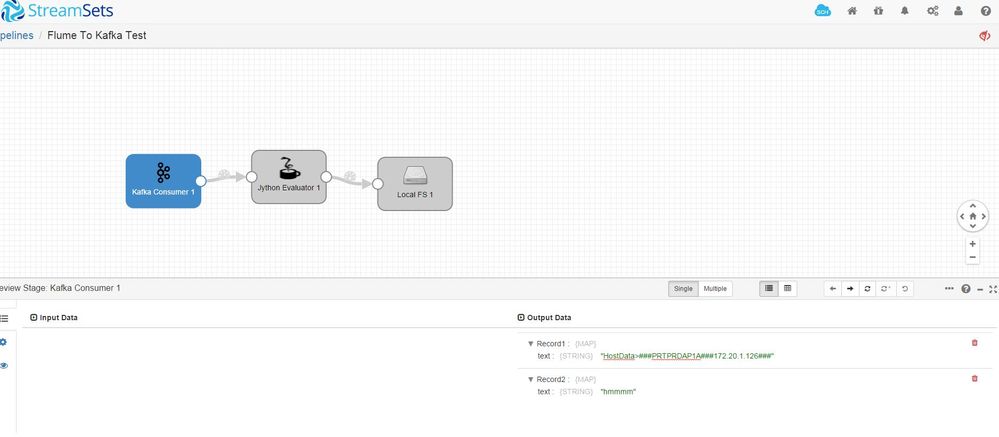999x437 pixels.
Task: Revert data changes with undo icon
Action: click(x=904, y=289)
